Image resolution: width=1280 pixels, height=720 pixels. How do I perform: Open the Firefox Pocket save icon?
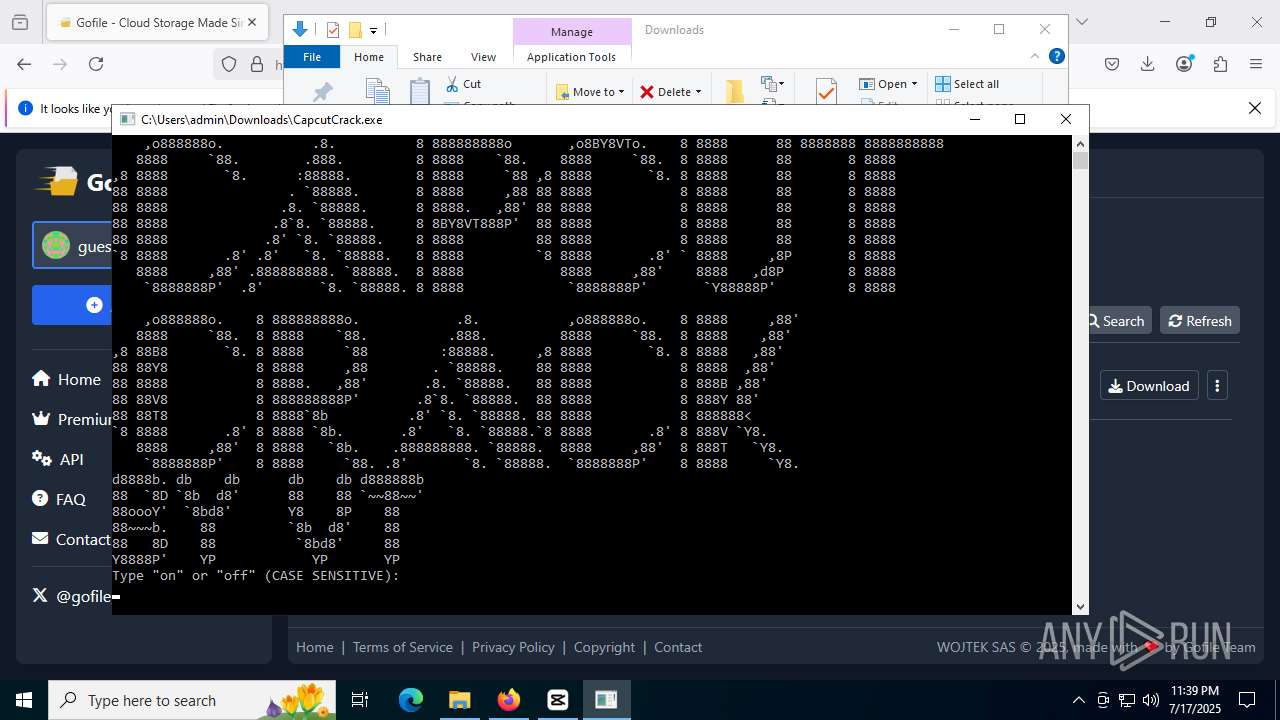pos(1112,64)
